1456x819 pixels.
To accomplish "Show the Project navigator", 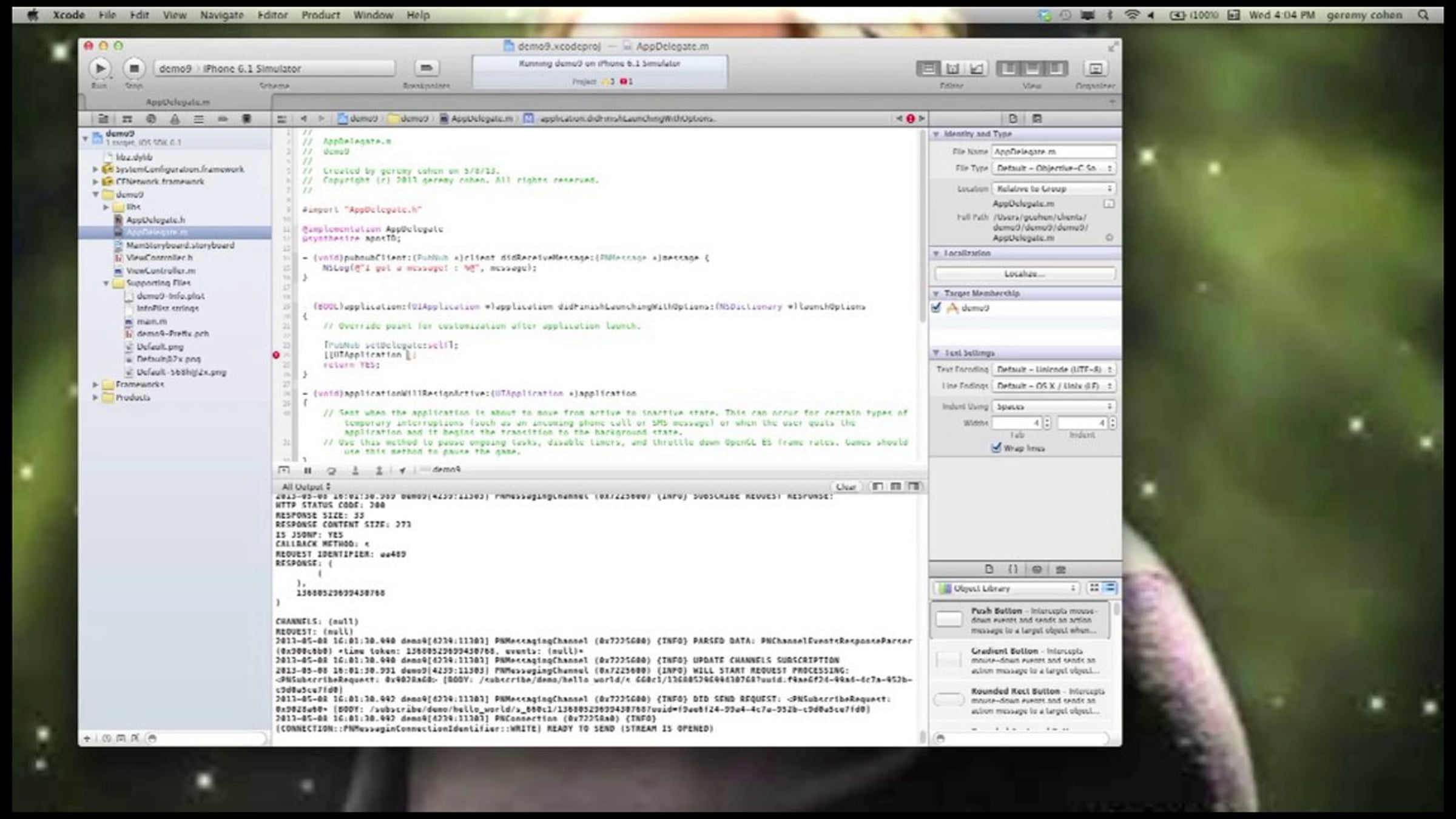I will 103,119.
